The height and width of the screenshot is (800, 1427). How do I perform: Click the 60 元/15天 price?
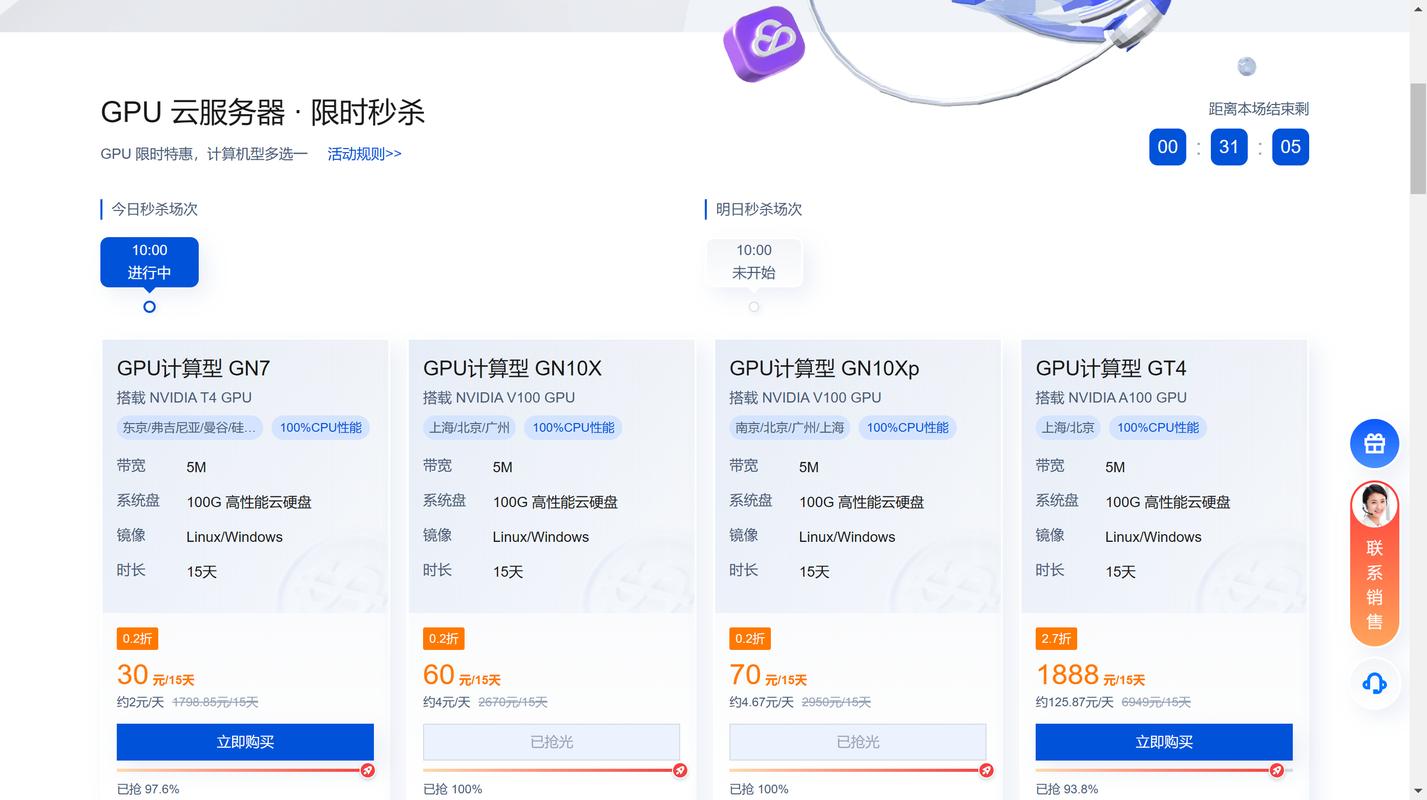(x=462, y=676)
